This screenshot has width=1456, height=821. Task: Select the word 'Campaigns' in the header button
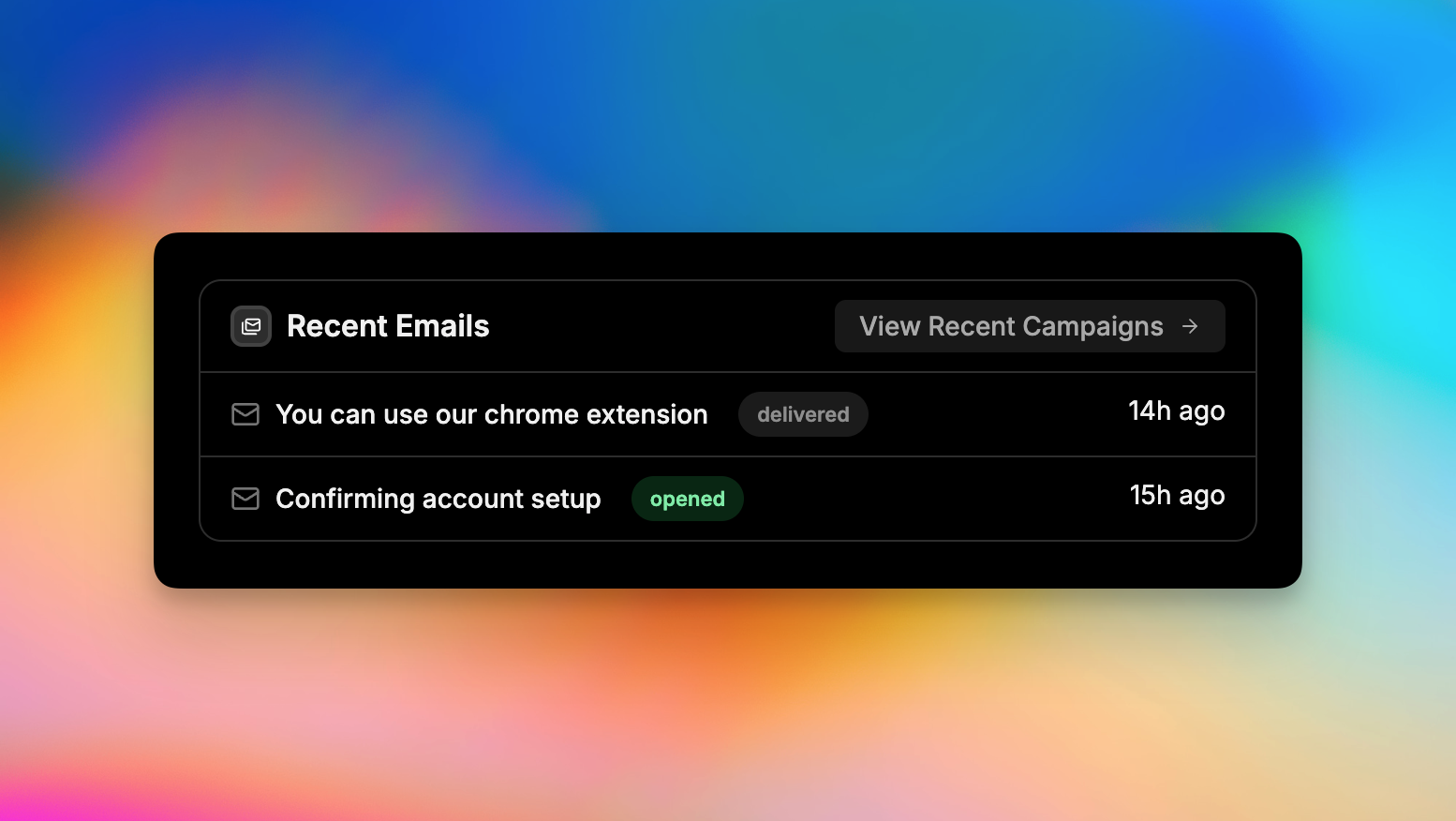[1092, 326]
